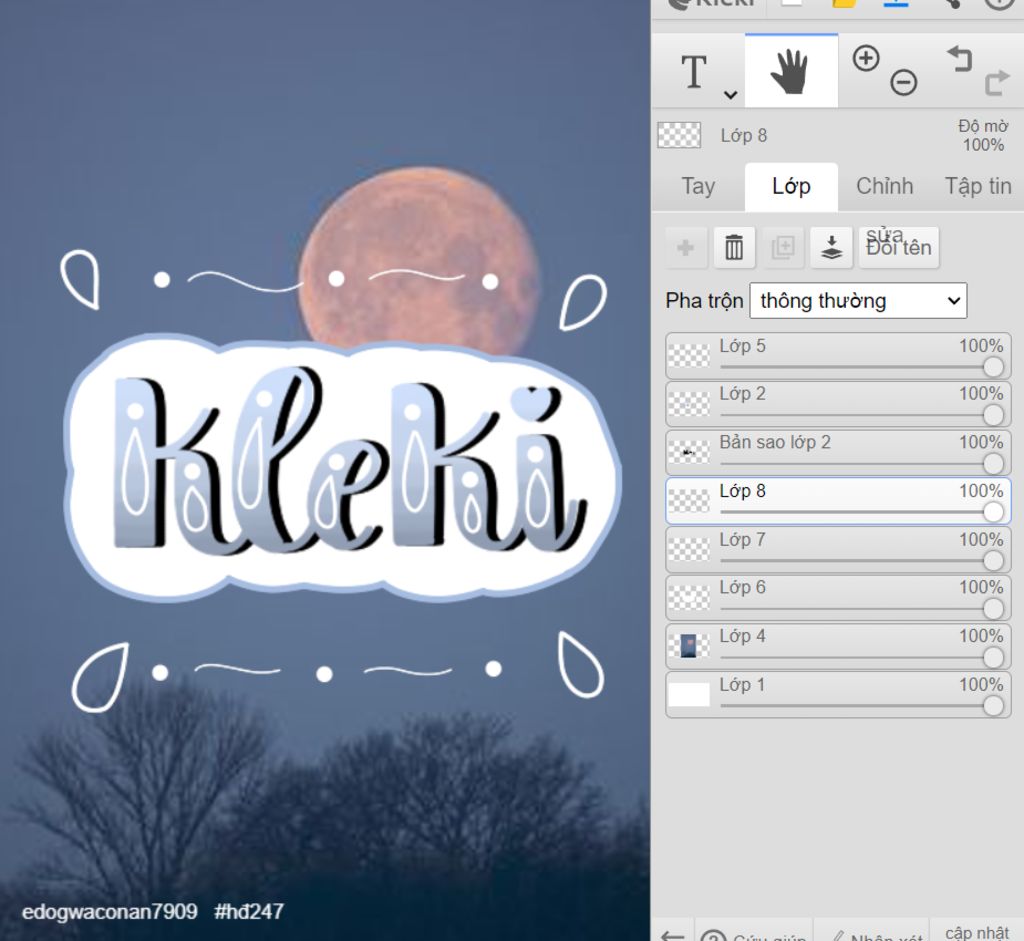Click the Lớp 8 layer thumbnail in list
Screen dimensions: 1024x941
[688, 501]
